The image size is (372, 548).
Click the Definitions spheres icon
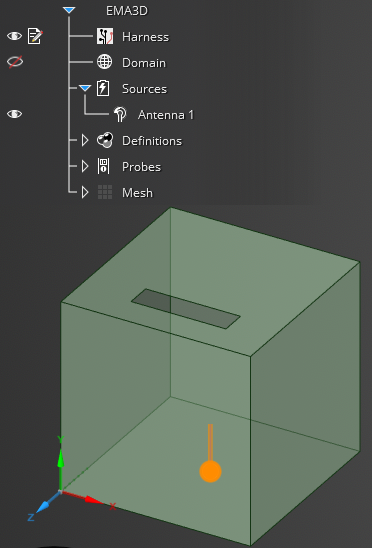click(105, 140)
